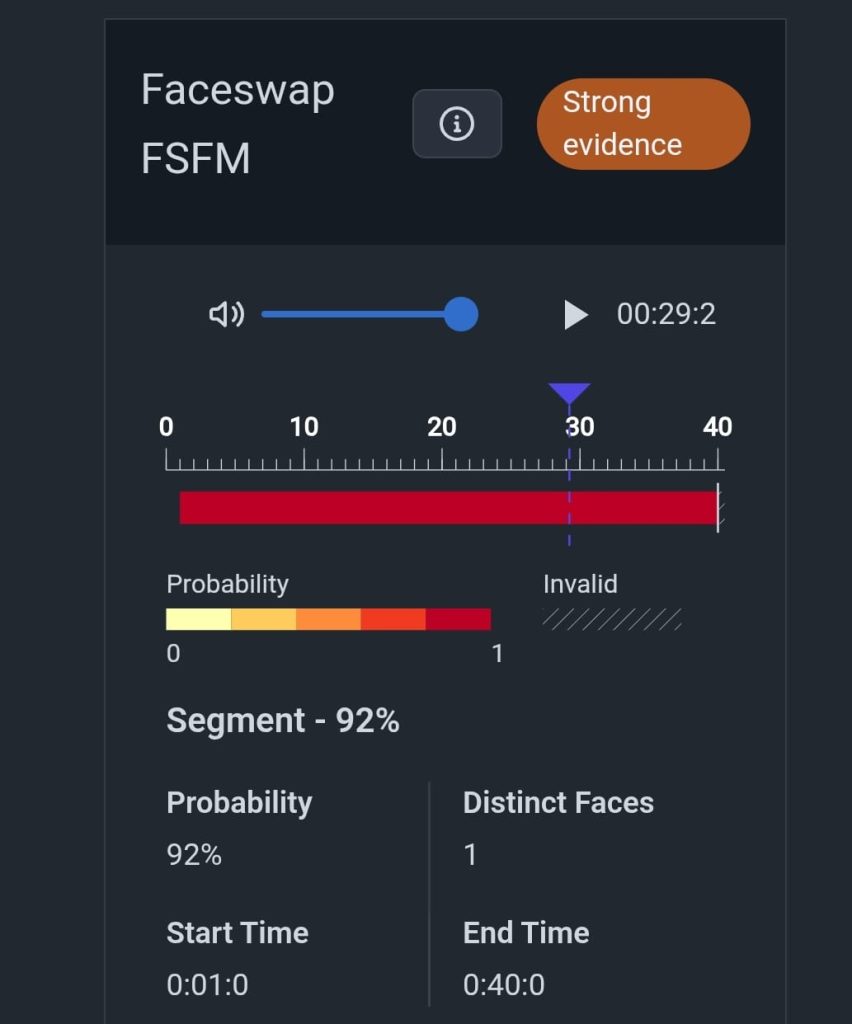Click the 00:29:2 timestamp display
Screen dimensions: 852x1024
tap(666, 315)
